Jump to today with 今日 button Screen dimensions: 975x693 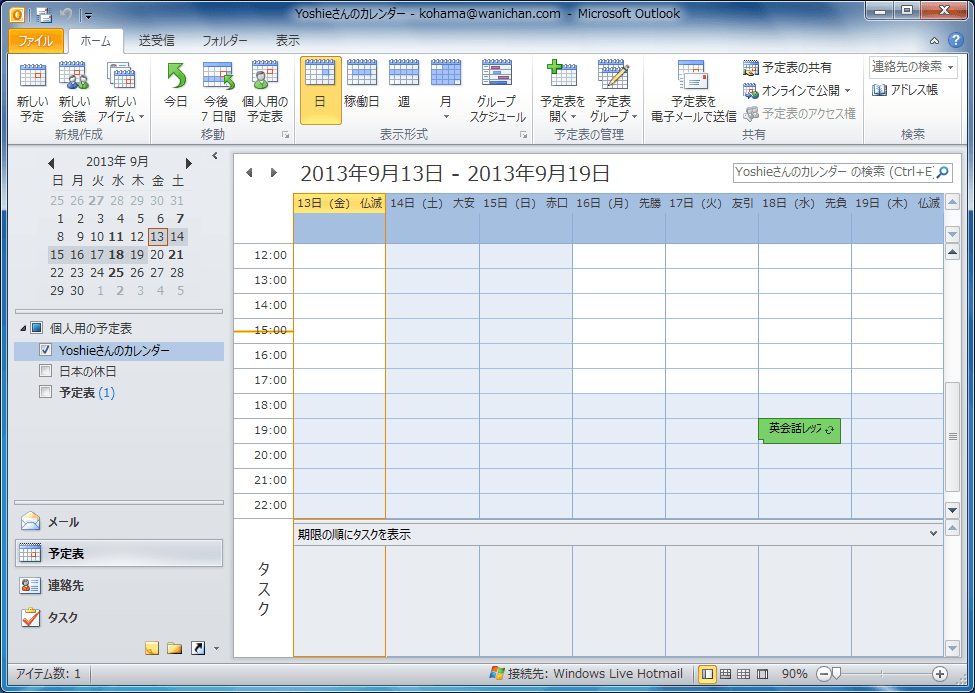(x=176, y=86)
